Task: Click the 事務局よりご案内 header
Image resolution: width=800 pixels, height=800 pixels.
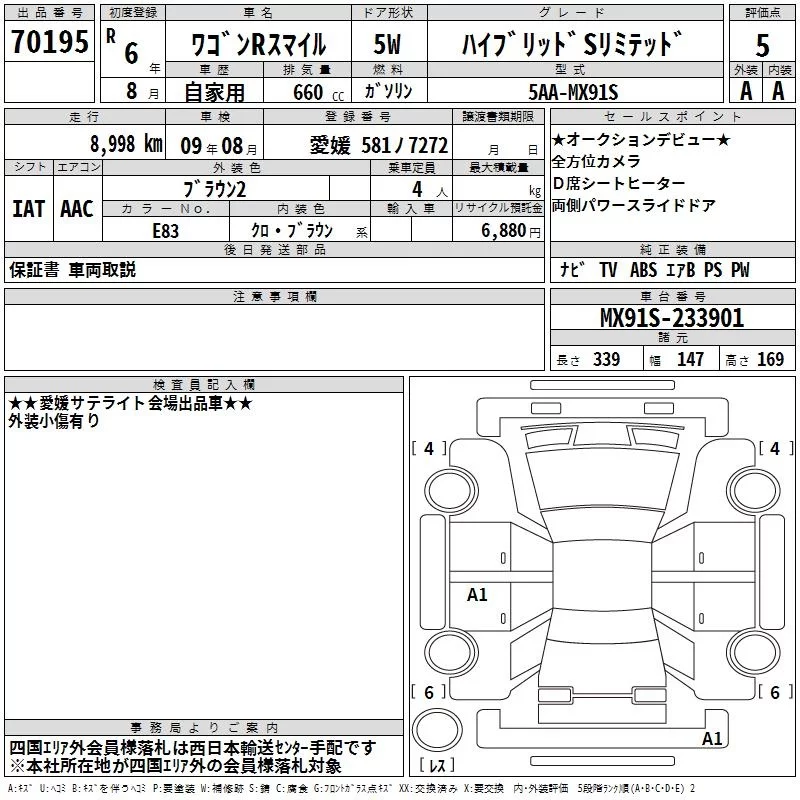Action: [x=204, y=728]
